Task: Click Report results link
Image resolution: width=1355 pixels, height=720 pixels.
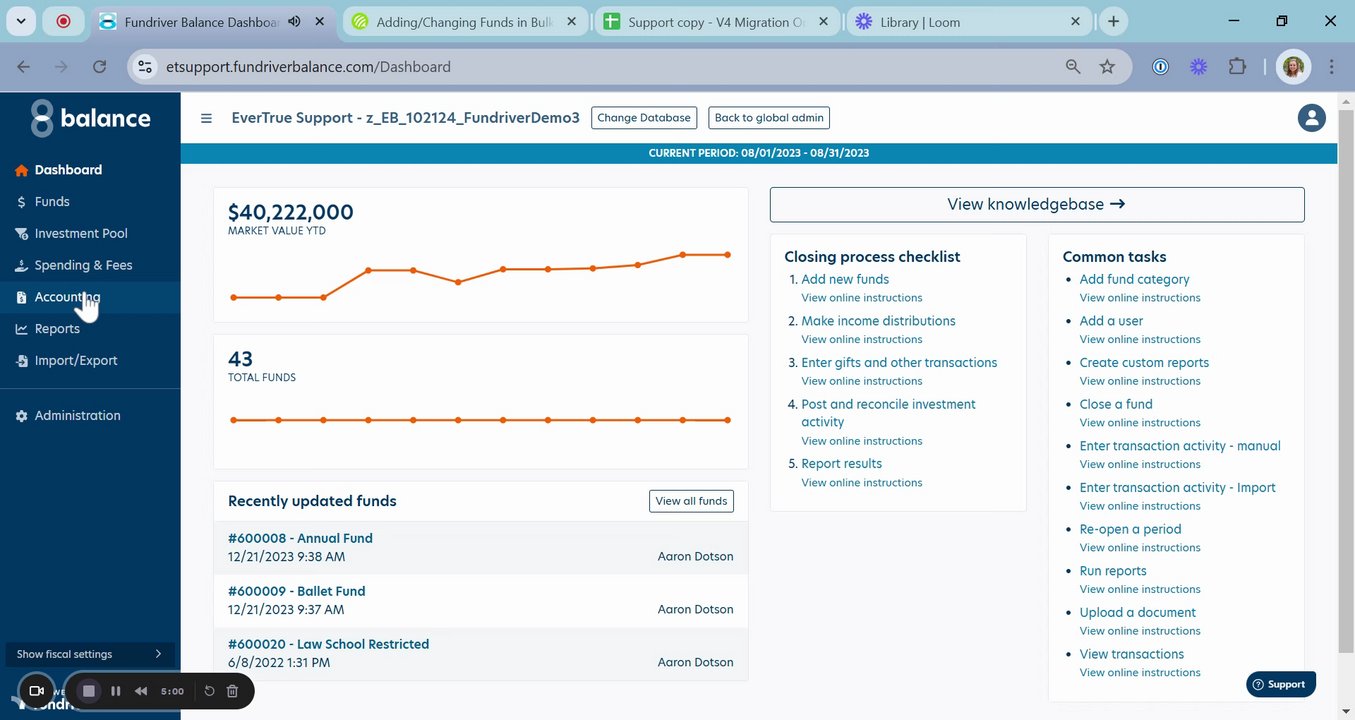Action: [841, 464]
